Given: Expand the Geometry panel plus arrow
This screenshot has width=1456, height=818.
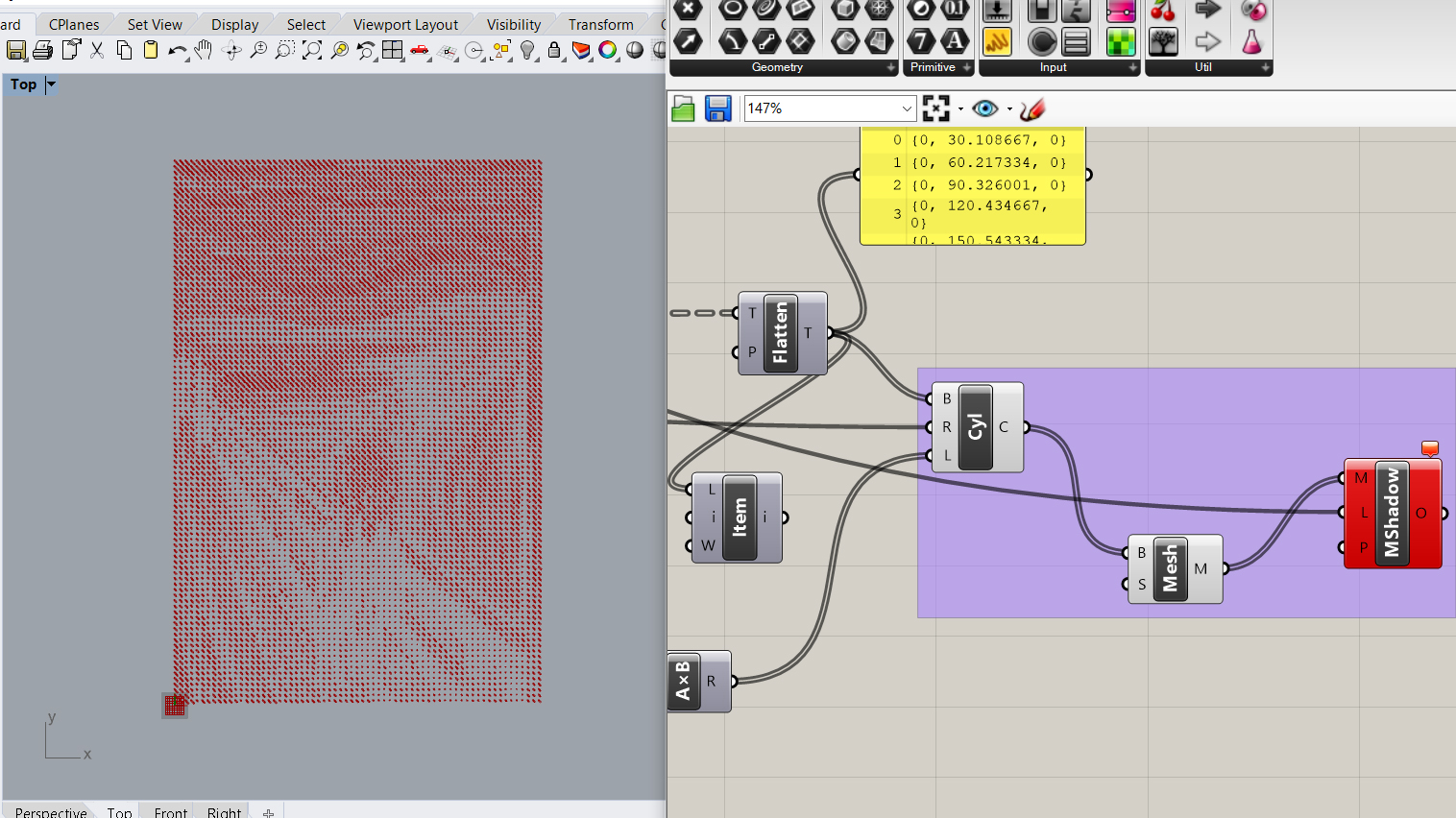Looking at the screenshot, I should click(x=891, y=67).
